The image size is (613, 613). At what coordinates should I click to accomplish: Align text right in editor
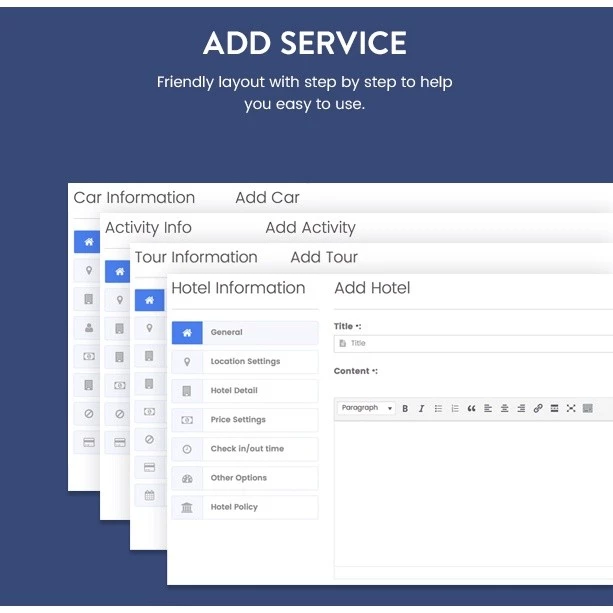click(521, 409)
